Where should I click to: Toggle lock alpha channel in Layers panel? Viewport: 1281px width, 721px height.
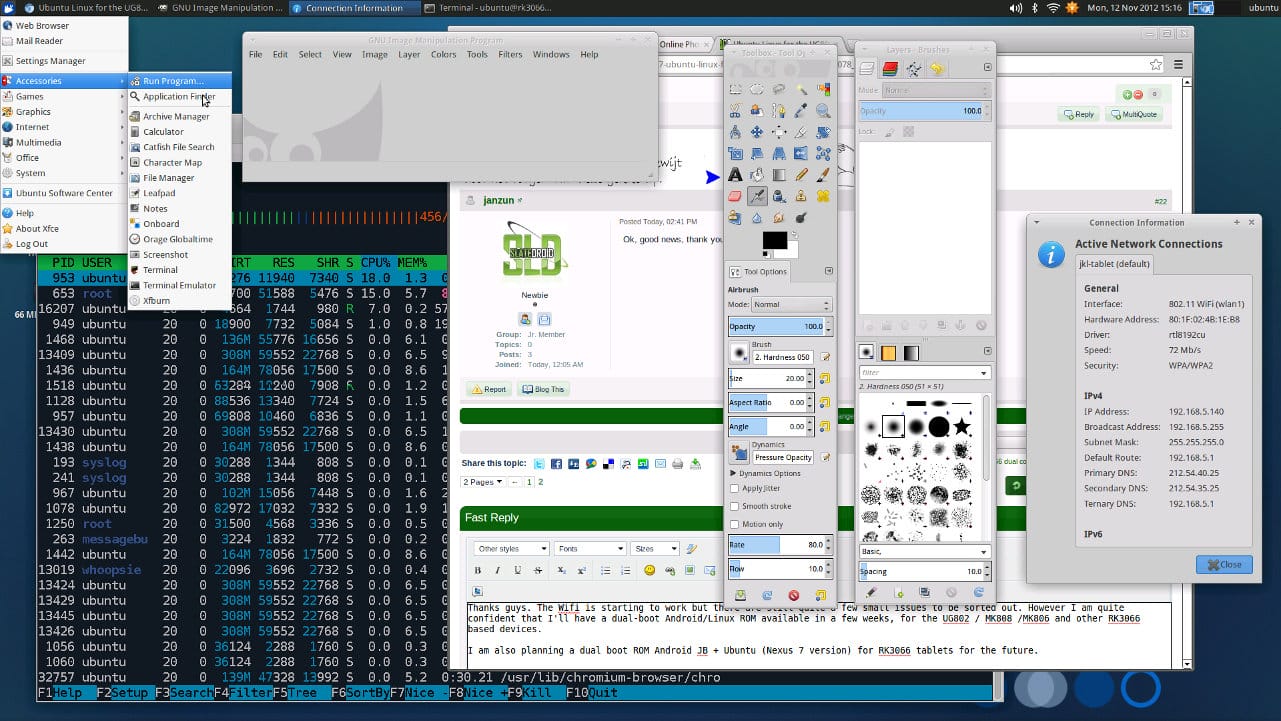[908, 131]
